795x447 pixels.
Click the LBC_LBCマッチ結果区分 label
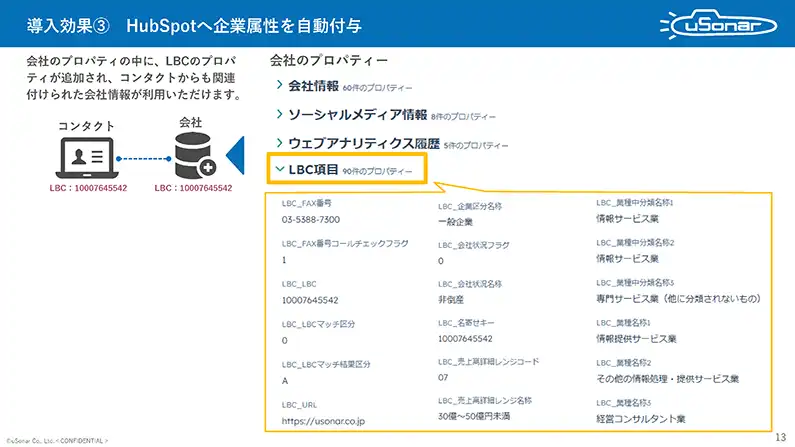pos(326,364)
